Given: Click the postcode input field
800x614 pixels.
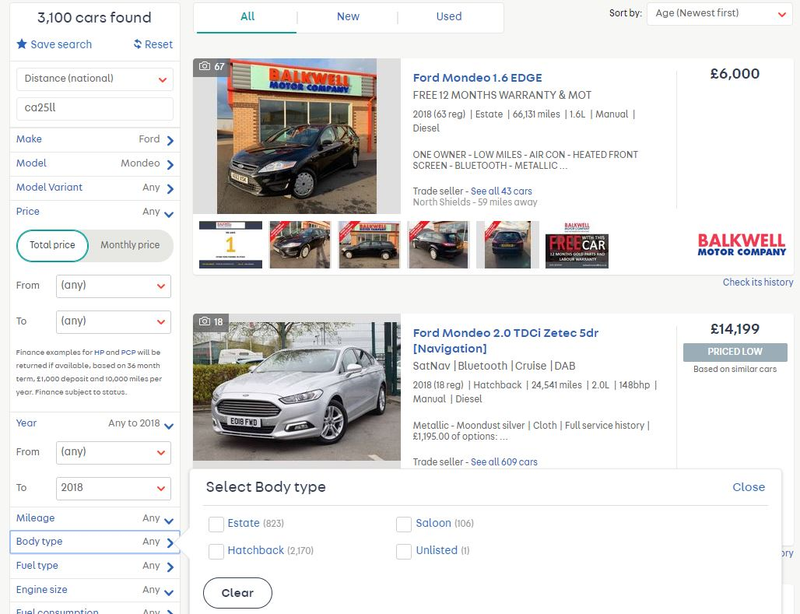Looking at the screenshot, I should point(95,109).
